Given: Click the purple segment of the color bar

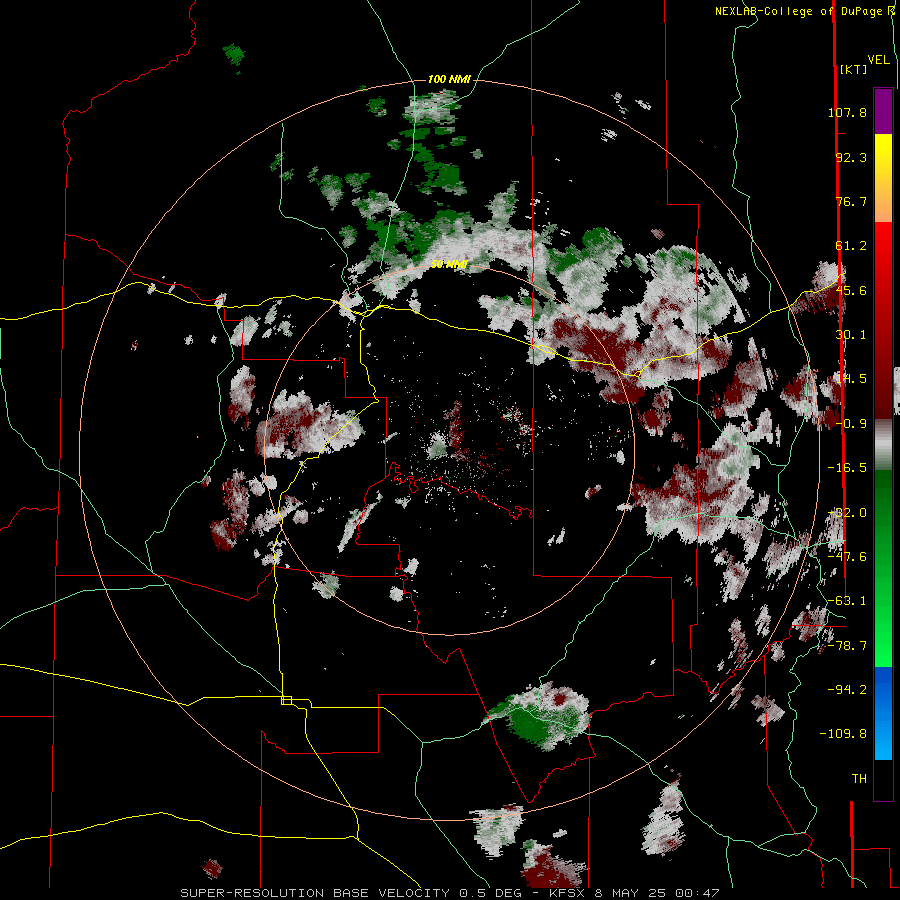Looking at the screenshot, I should pyautogui.click(x=883, y=111).
